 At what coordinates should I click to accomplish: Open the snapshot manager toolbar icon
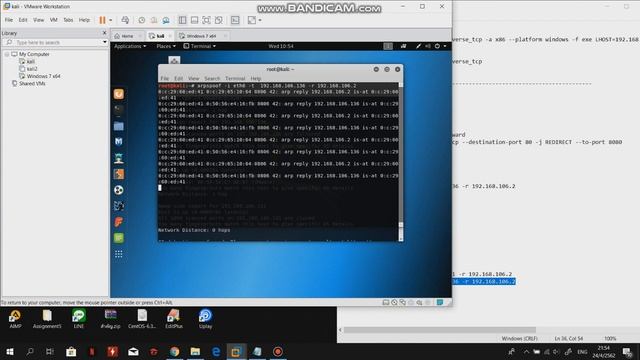166,20
